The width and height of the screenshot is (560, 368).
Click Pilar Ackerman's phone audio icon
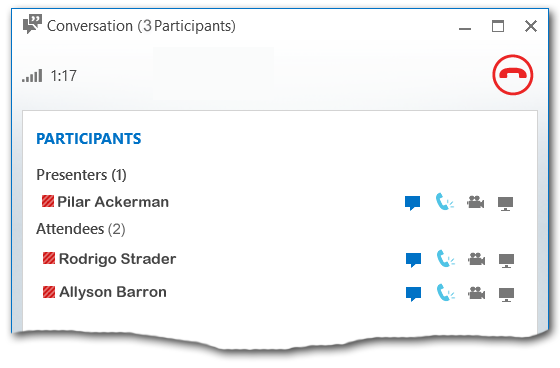[444, 202]
